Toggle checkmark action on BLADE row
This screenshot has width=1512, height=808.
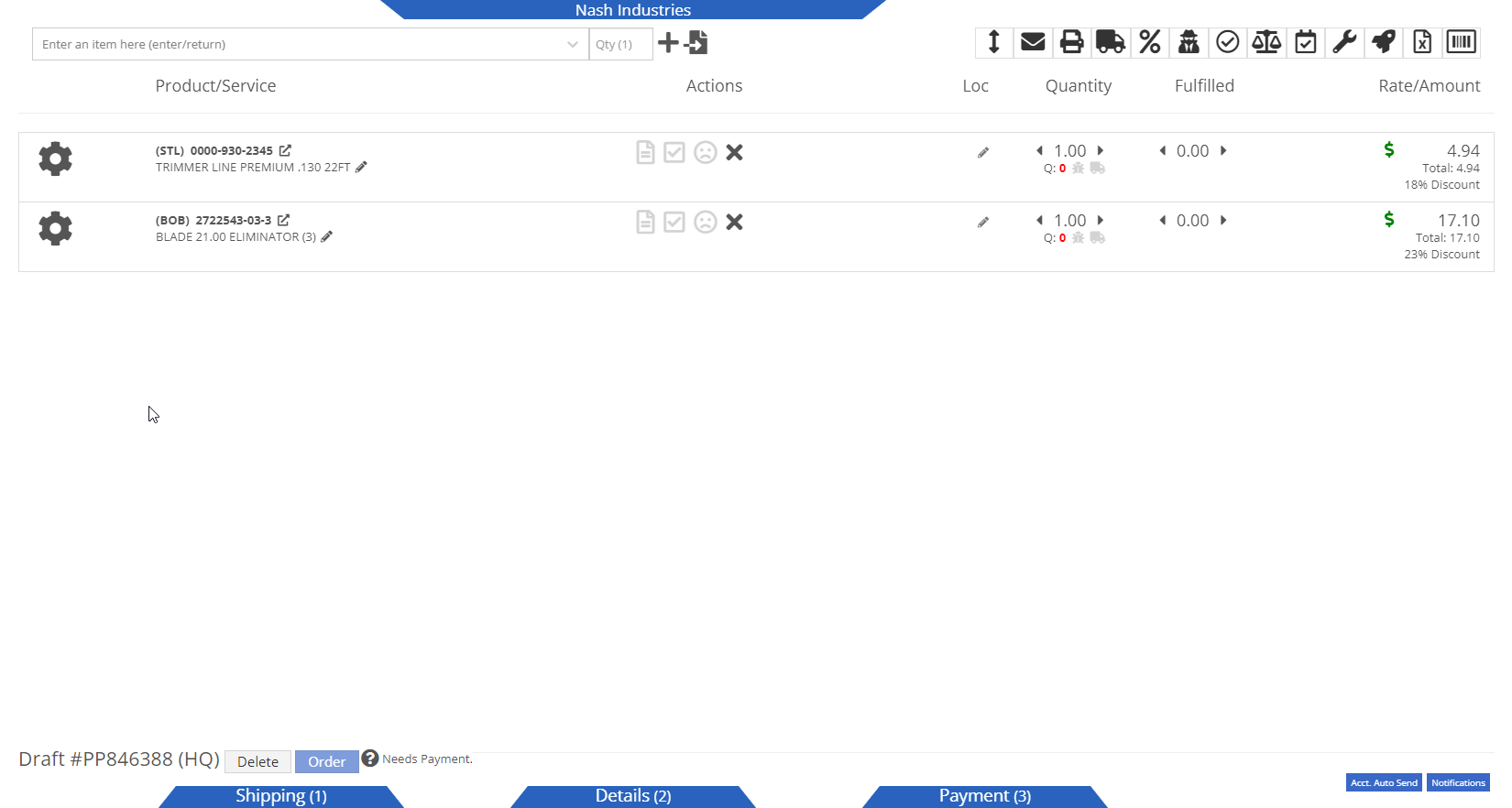click(674, 222)
